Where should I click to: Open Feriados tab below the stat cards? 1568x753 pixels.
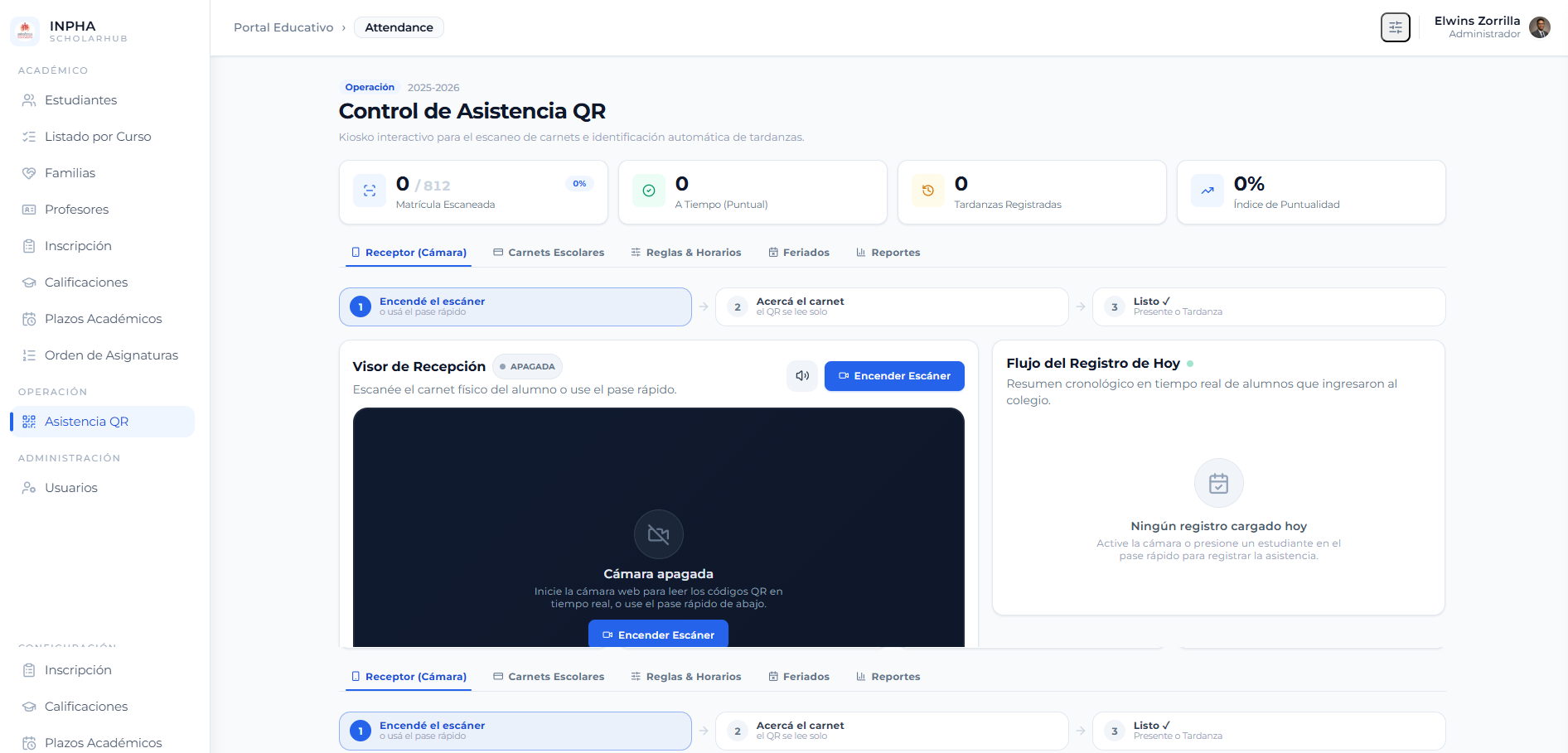[x=799, y=253]
